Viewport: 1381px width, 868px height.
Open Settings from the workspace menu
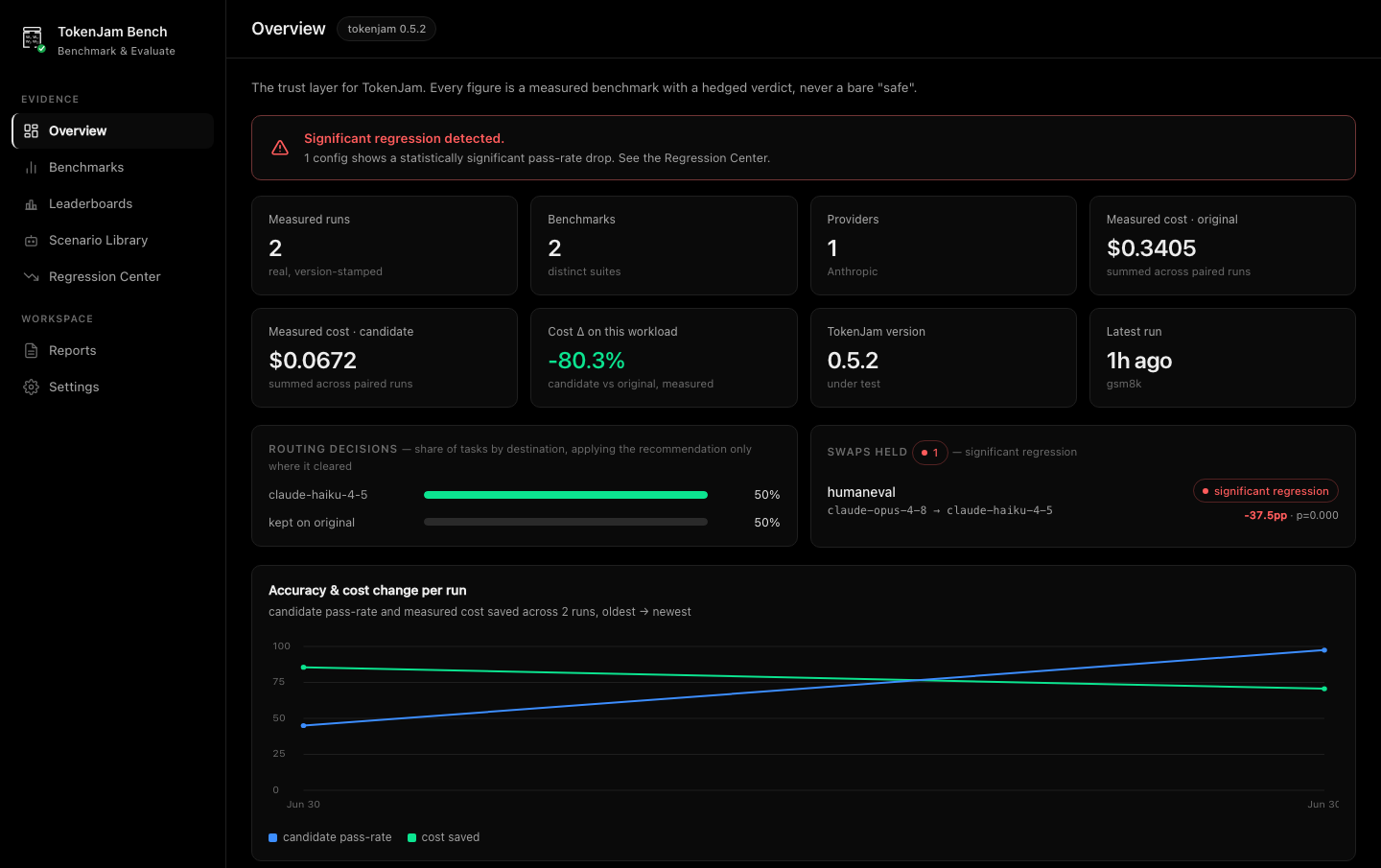[x=113, y=387]
